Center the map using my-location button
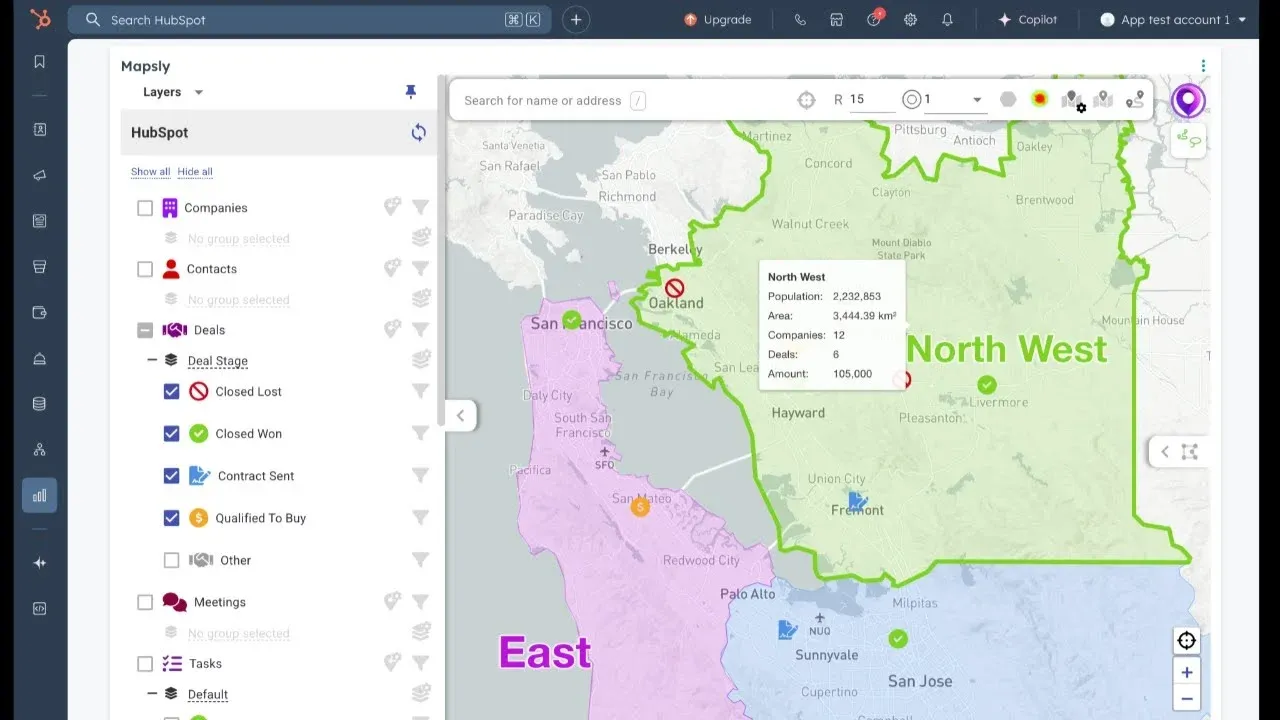The image size is (1280, 720). [1187, 641]
